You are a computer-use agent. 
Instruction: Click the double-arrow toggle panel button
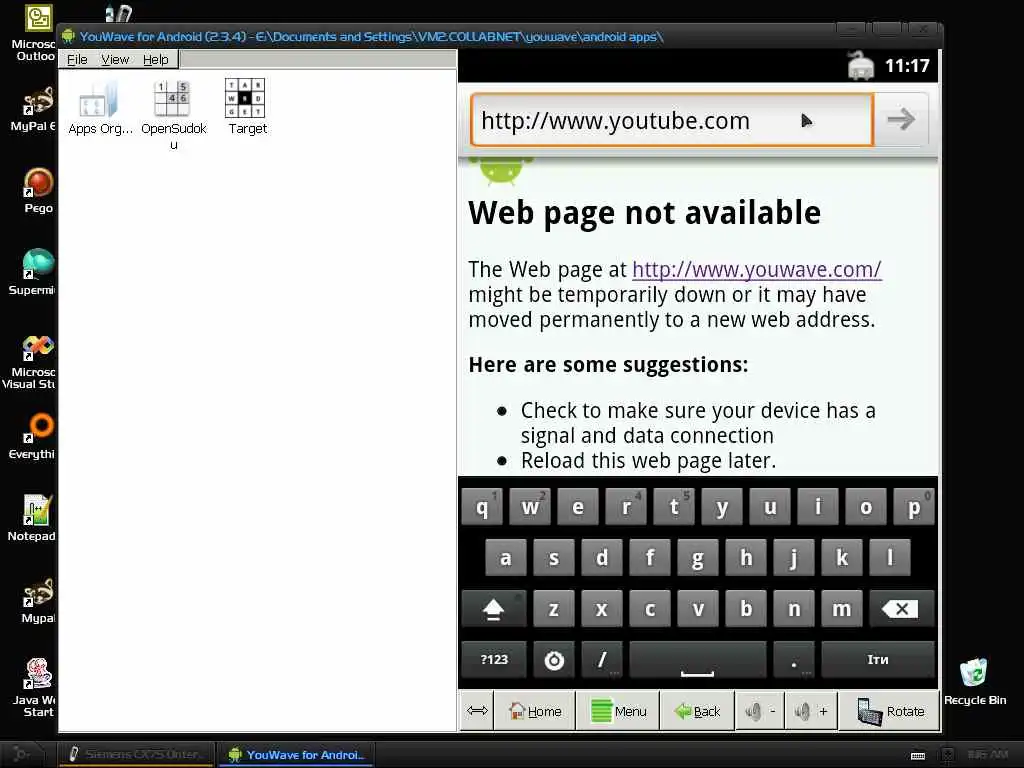pyautogui.click(x=477, y=711)
